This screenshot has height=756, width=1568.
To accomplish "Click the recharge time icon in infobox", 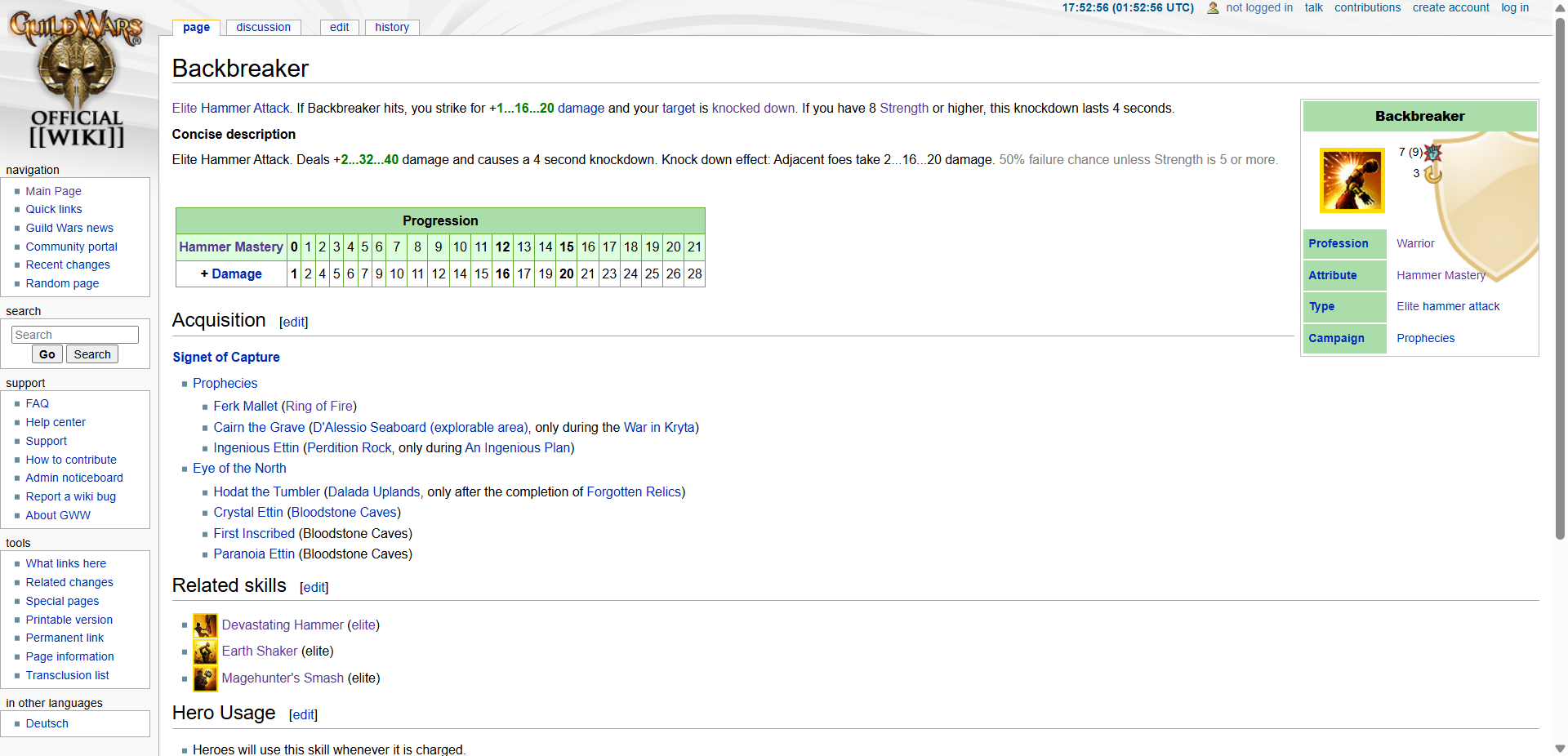I will [1432, 174].
